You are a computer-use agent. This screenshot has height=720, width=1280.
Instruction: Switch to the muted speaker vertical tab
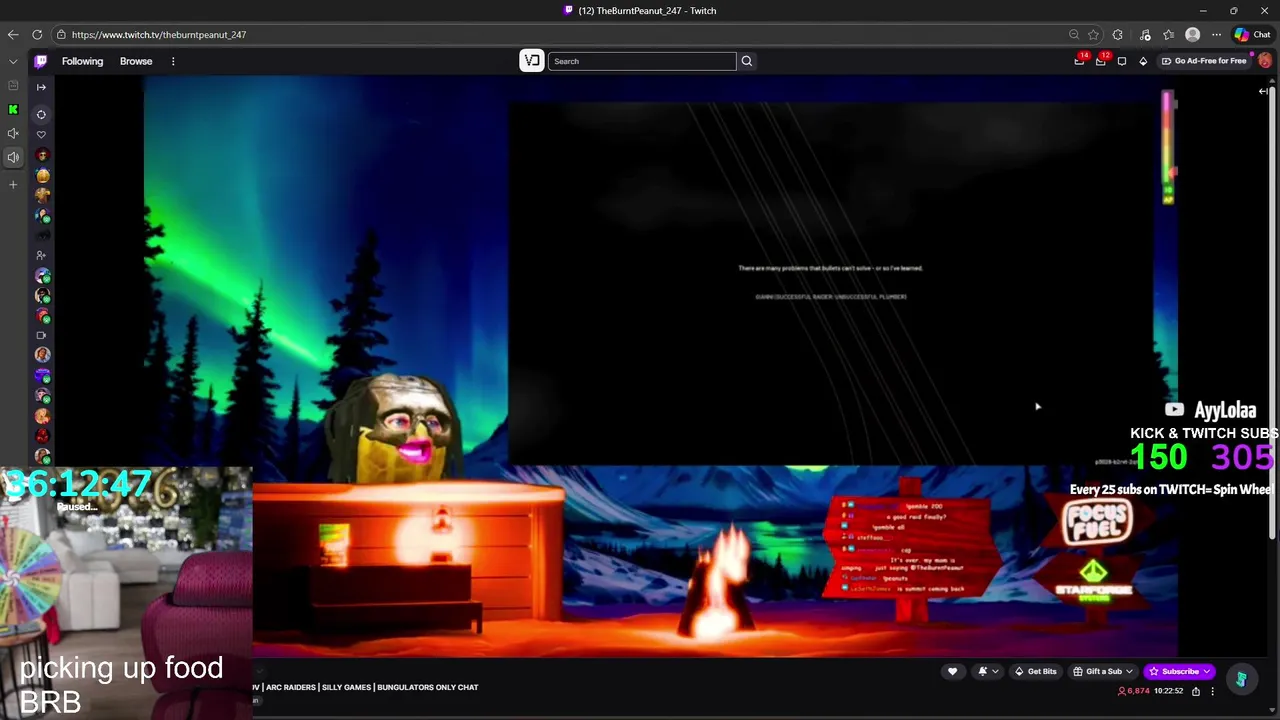click(13, 133)
